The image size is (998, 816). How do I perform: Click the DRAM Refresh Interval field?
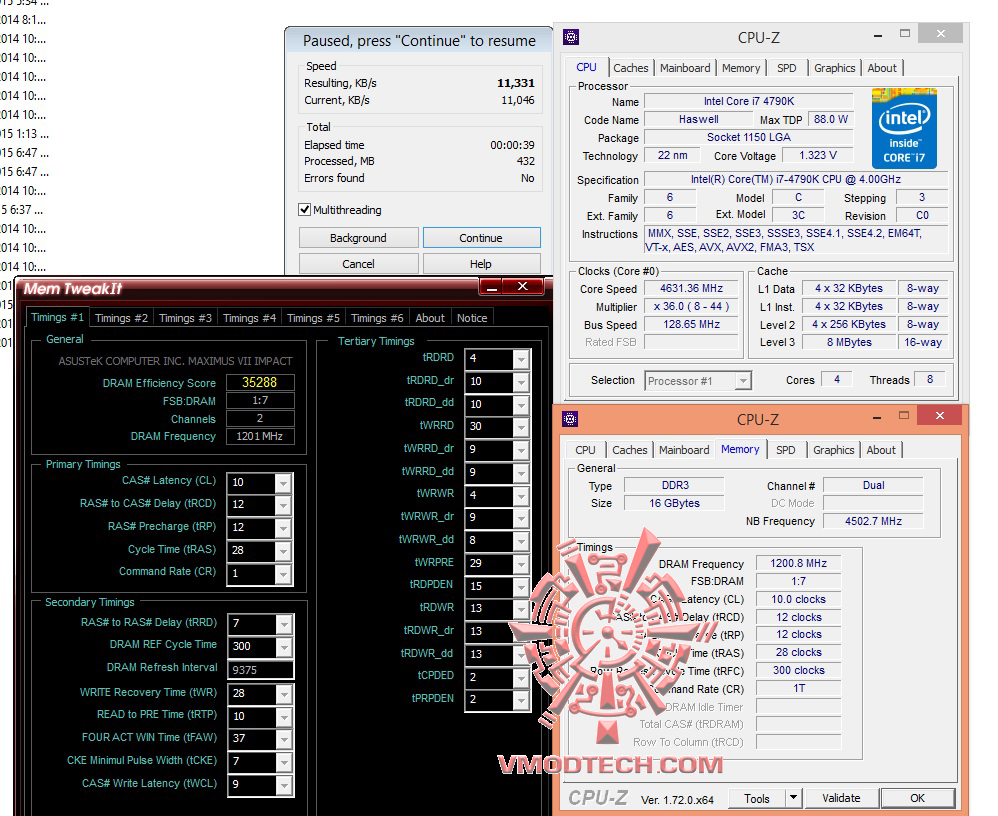(260, 670)
